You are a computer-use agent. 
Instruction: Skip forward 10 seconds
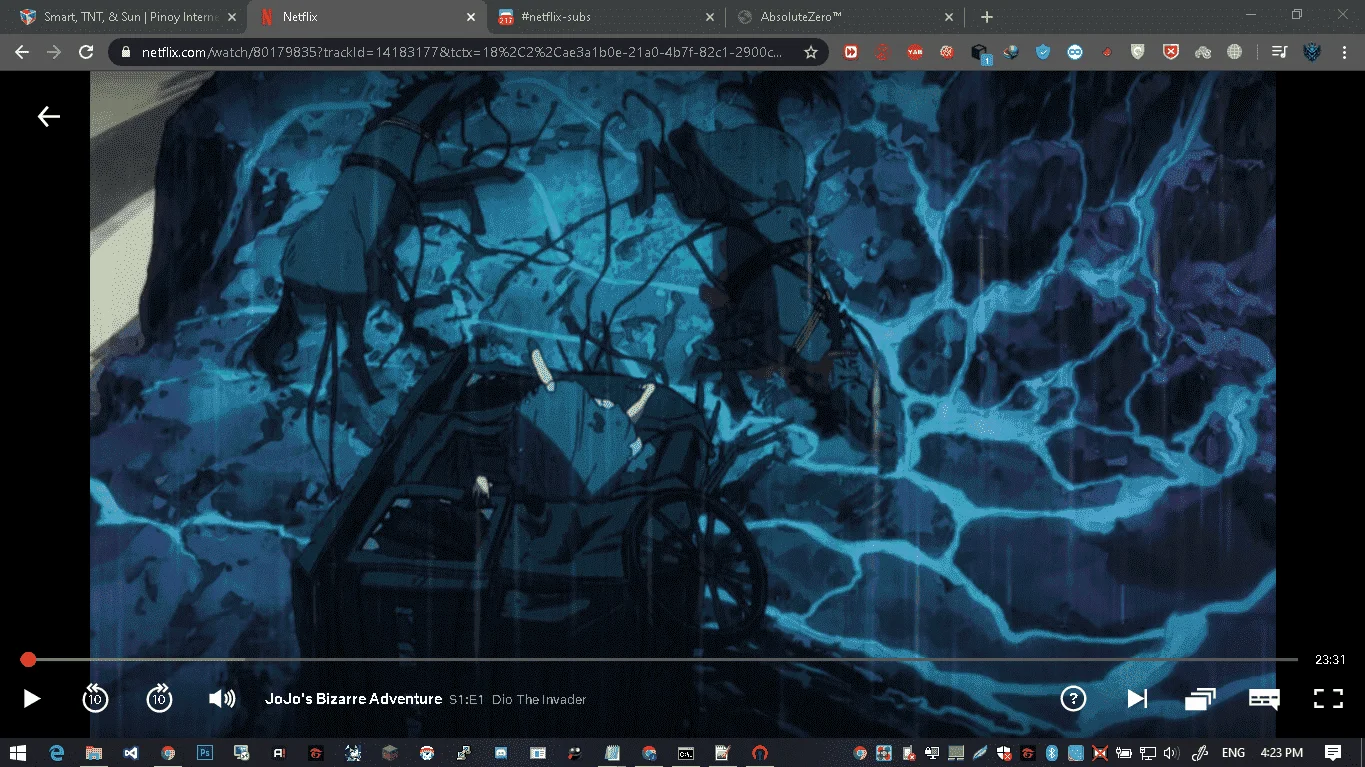[159, 698]
